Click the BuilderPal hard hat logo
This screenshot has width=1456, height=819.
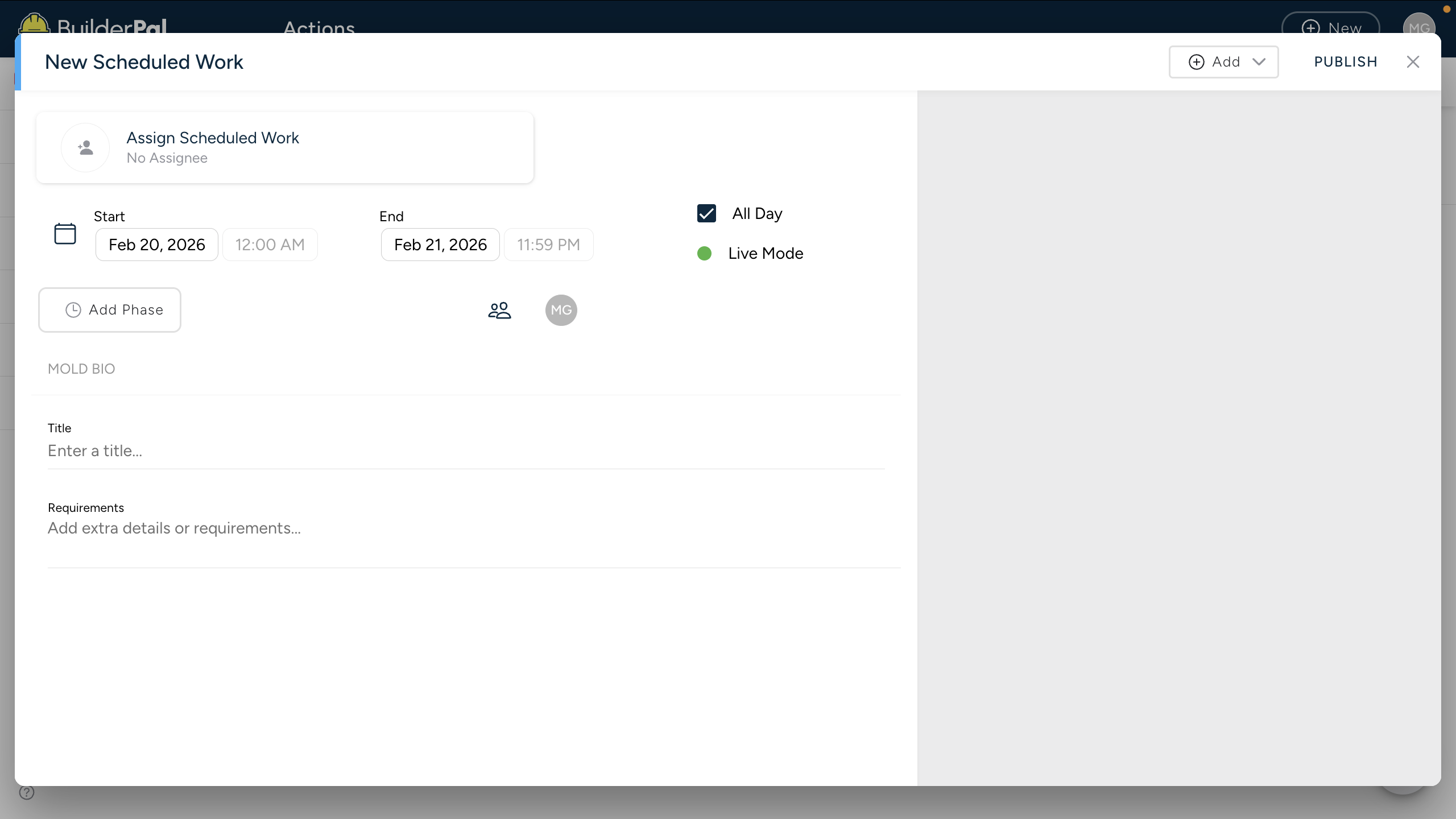click(x=34, y=24)
